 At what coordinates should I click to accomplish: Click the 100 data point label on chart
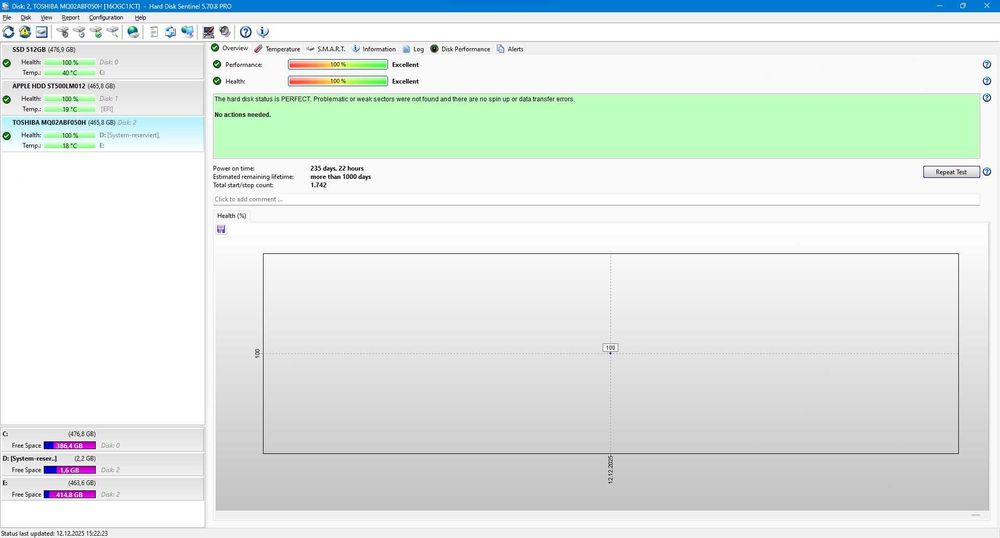tap(610, 347)
